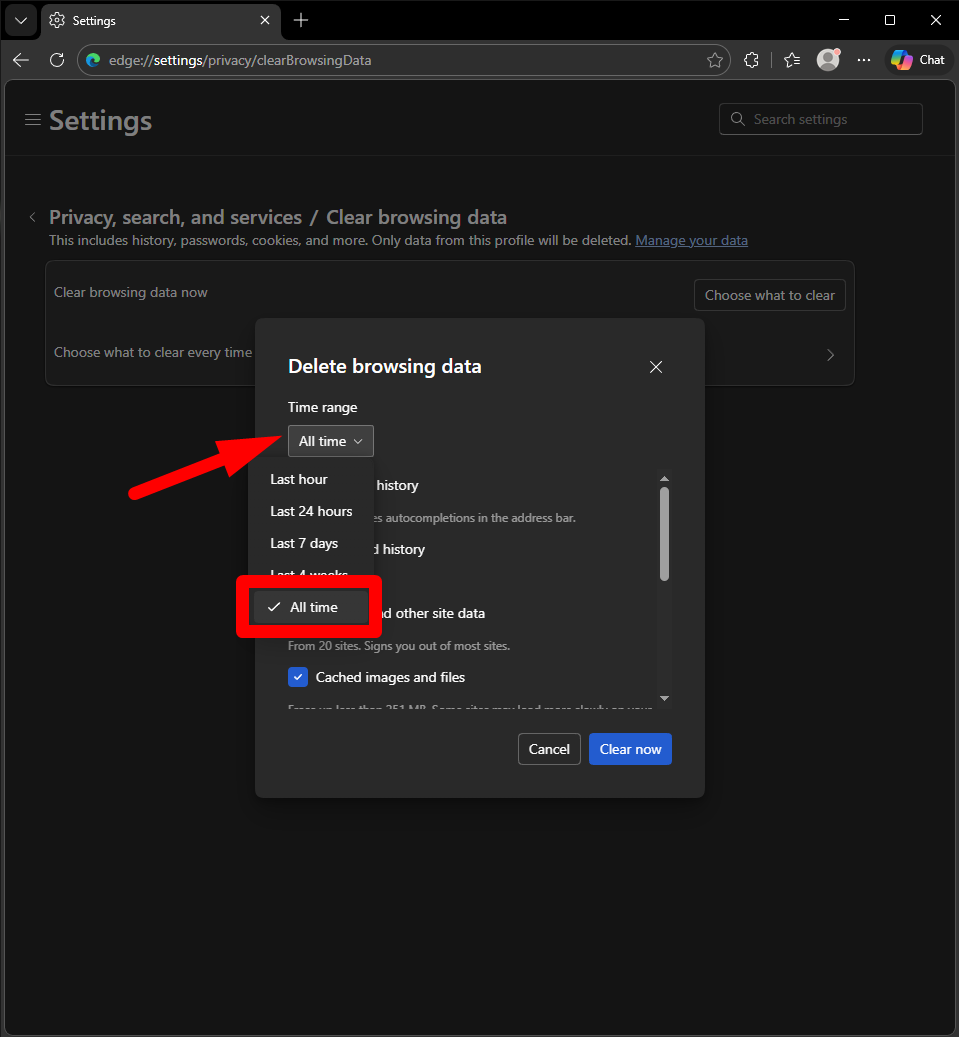Screen dimensions: 959x1037
Task: Click the Clear browsing data now text
Action: [130, 292]
